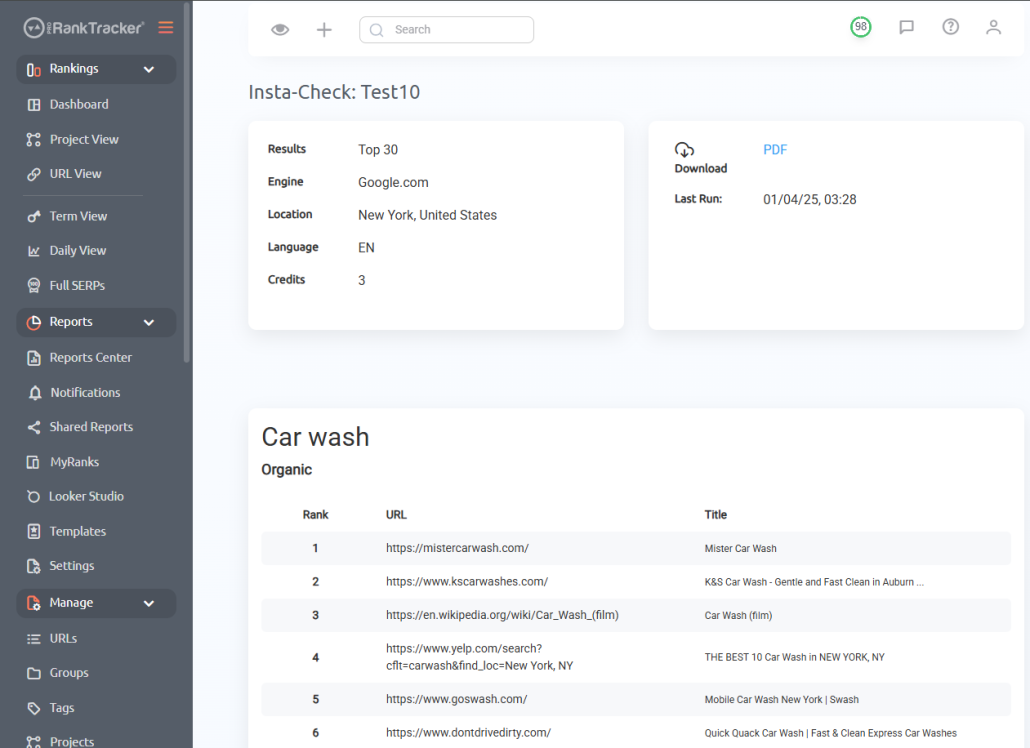Open Templates page
The image size is (1030, 748).
78,531
